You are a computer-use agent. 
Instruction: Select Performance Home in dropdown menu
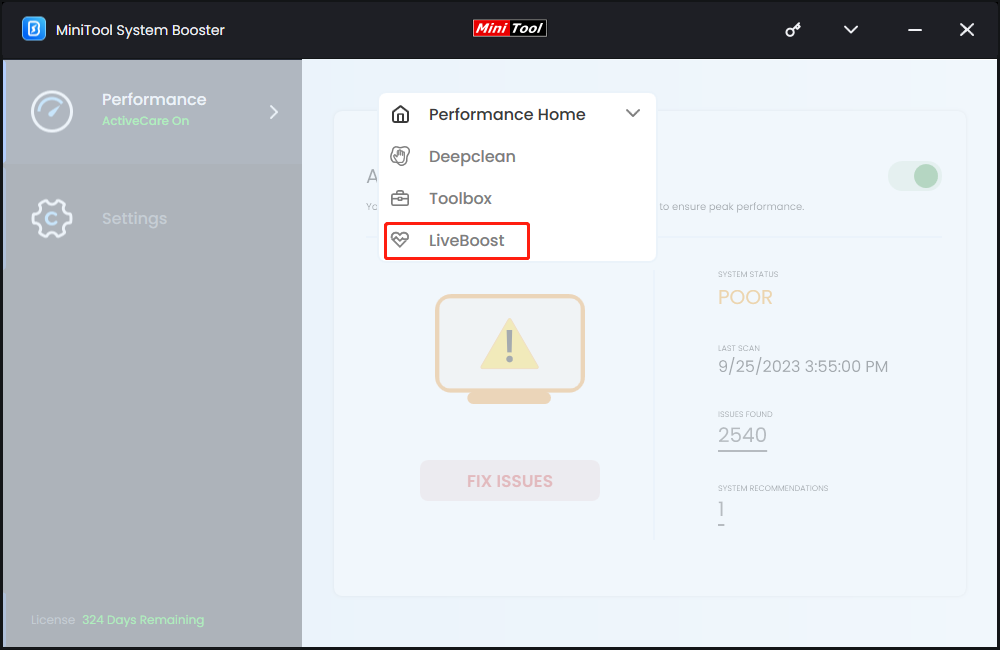pos(507,114)
